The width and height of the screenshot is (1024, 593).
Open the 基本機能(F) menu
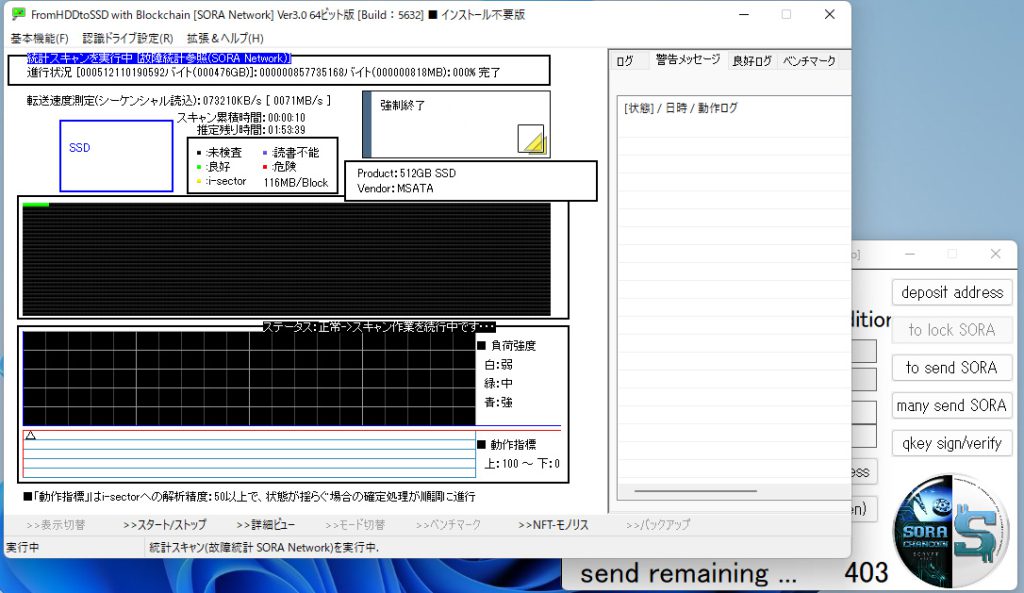coord(39,39)
